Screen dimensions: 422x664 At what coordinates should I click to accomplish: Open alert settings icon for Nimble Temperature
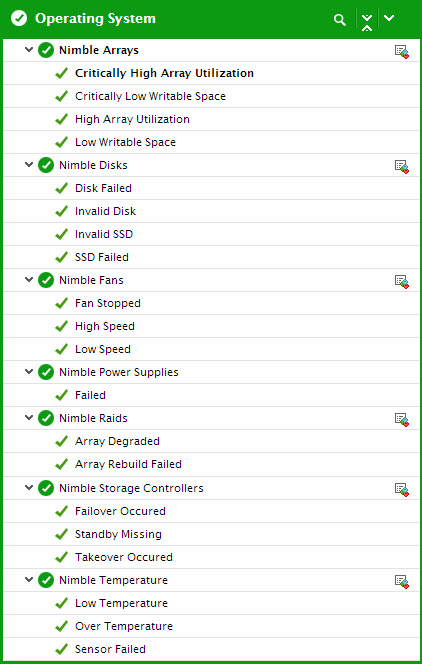point(401,581)
